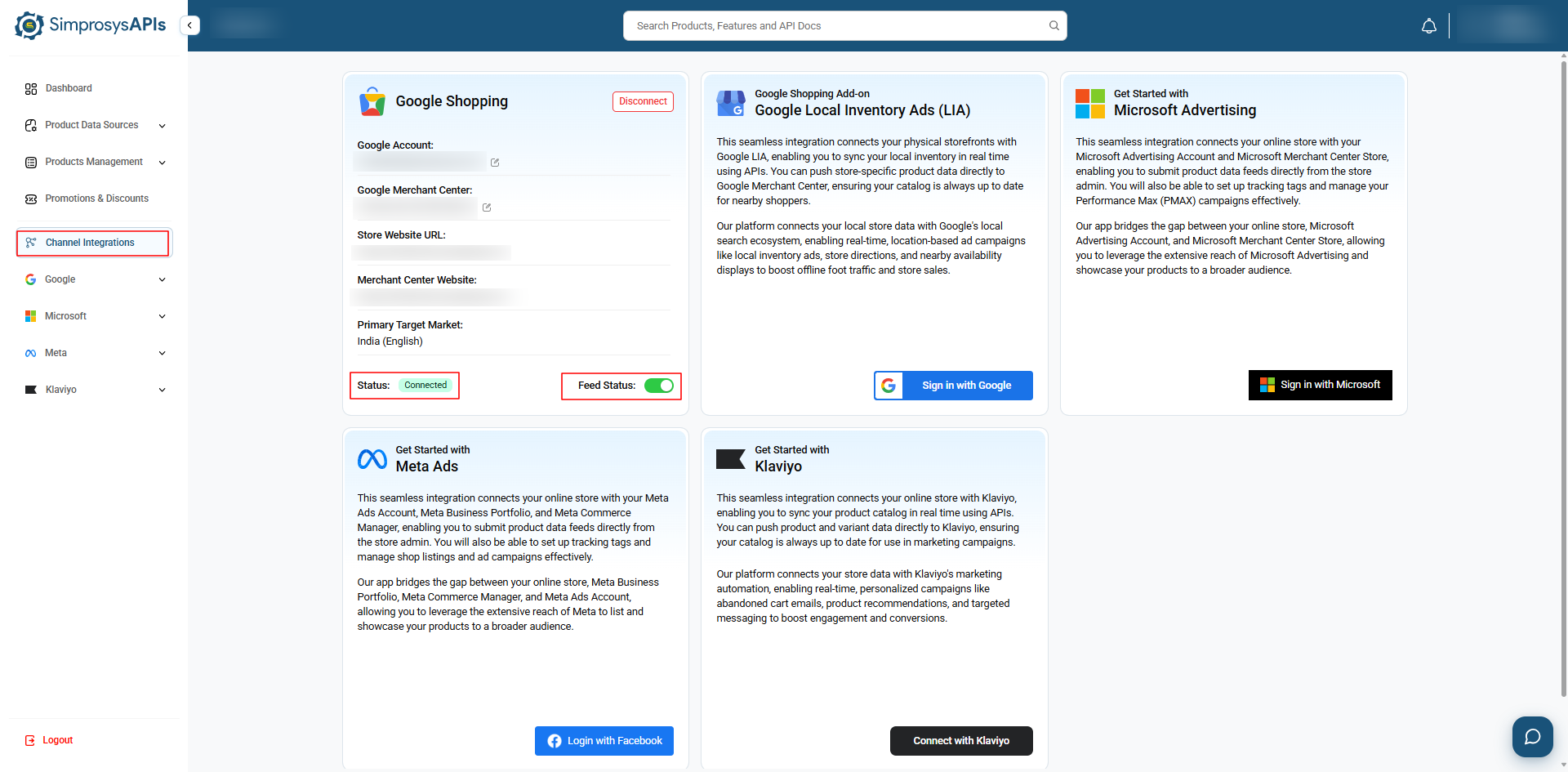Click the Meta Ads heading

pyautogui.click(x=427, y=466)
